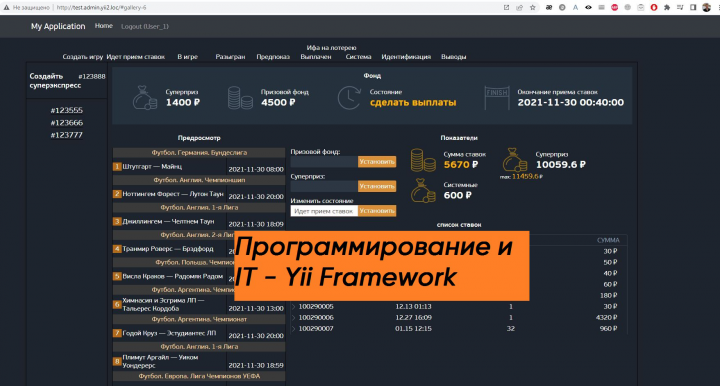Click Logout (User_1)
Viewport: 720px width, 386px height.
coord(145,27)
